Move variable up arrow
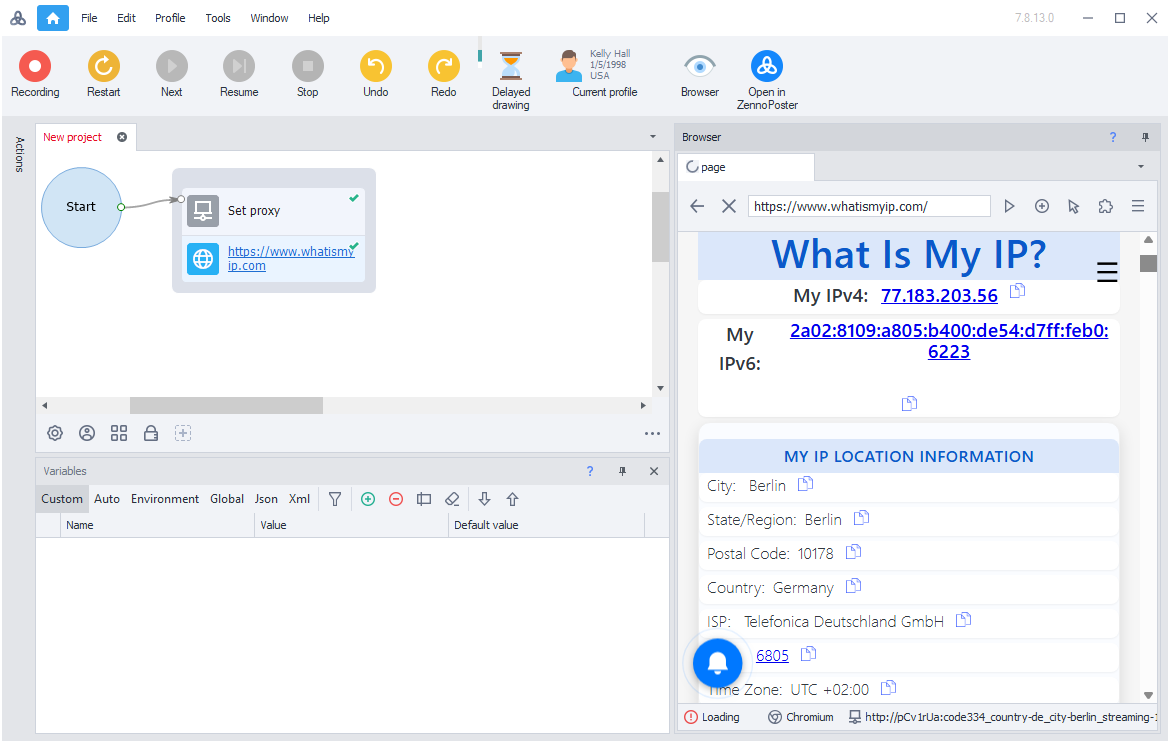Viewport: 1170px width, 743px height. (x=513, y=499)
